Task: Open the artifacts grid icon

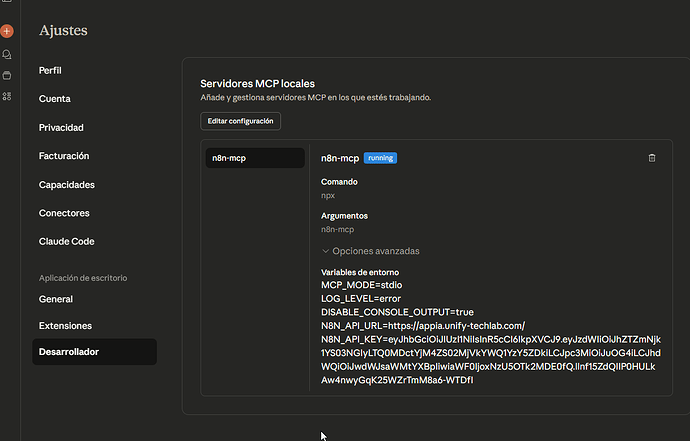Action: click(7, 96)
